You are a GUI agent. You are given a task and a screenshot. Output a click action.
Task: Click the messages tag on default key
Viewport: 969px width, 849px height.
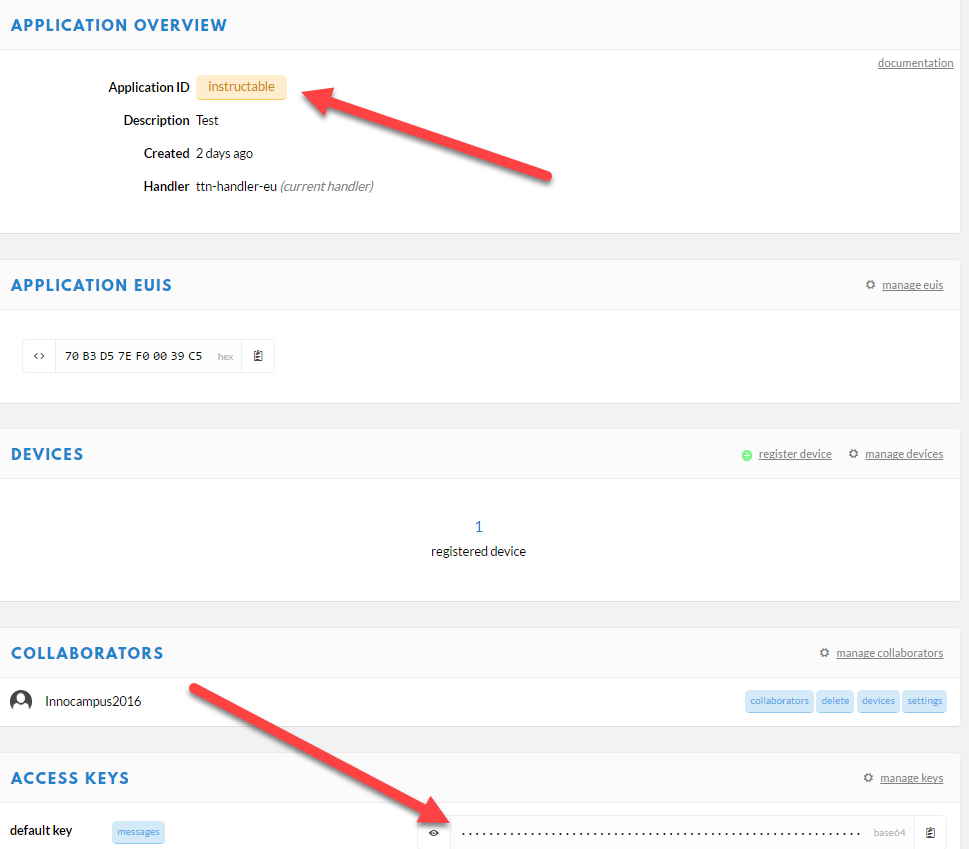tap(138, 832)
